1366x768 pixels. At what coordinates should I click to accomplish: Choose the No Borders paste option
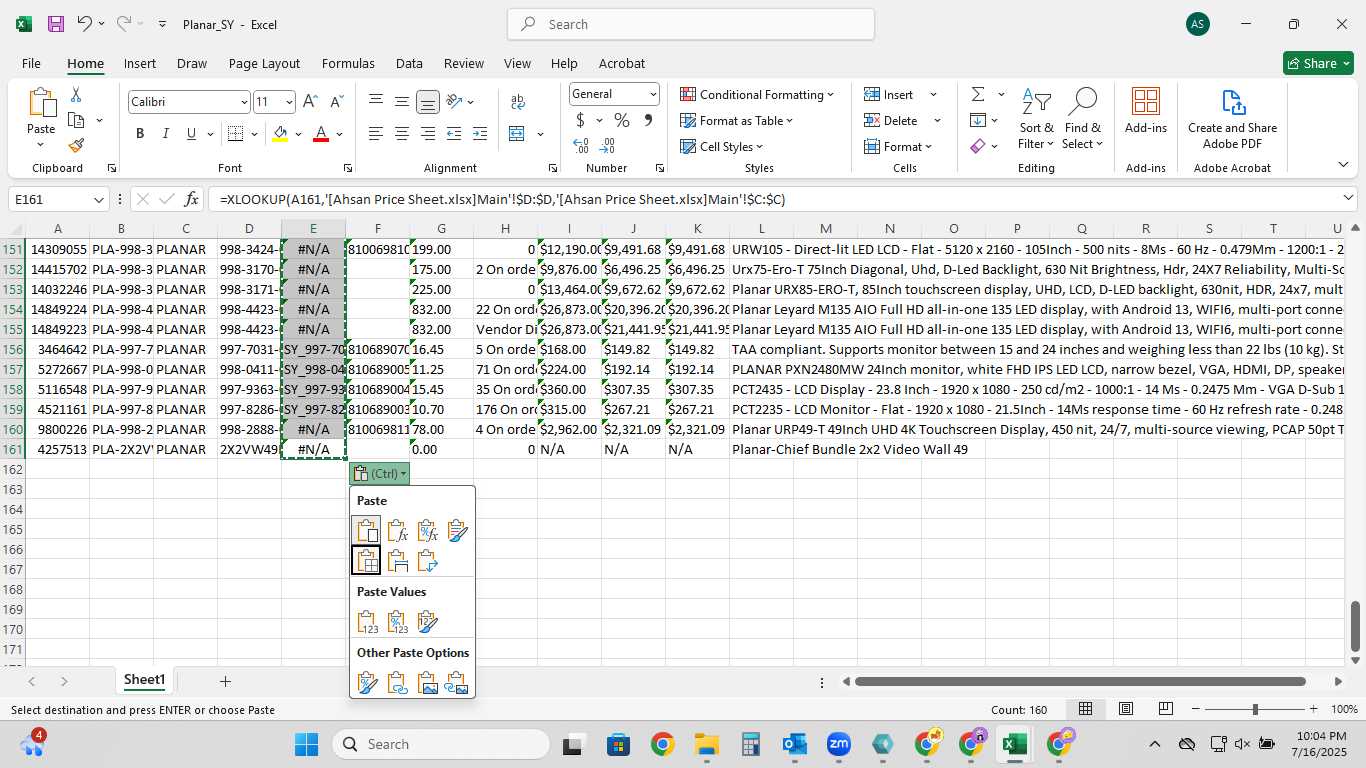click(367, 561)
